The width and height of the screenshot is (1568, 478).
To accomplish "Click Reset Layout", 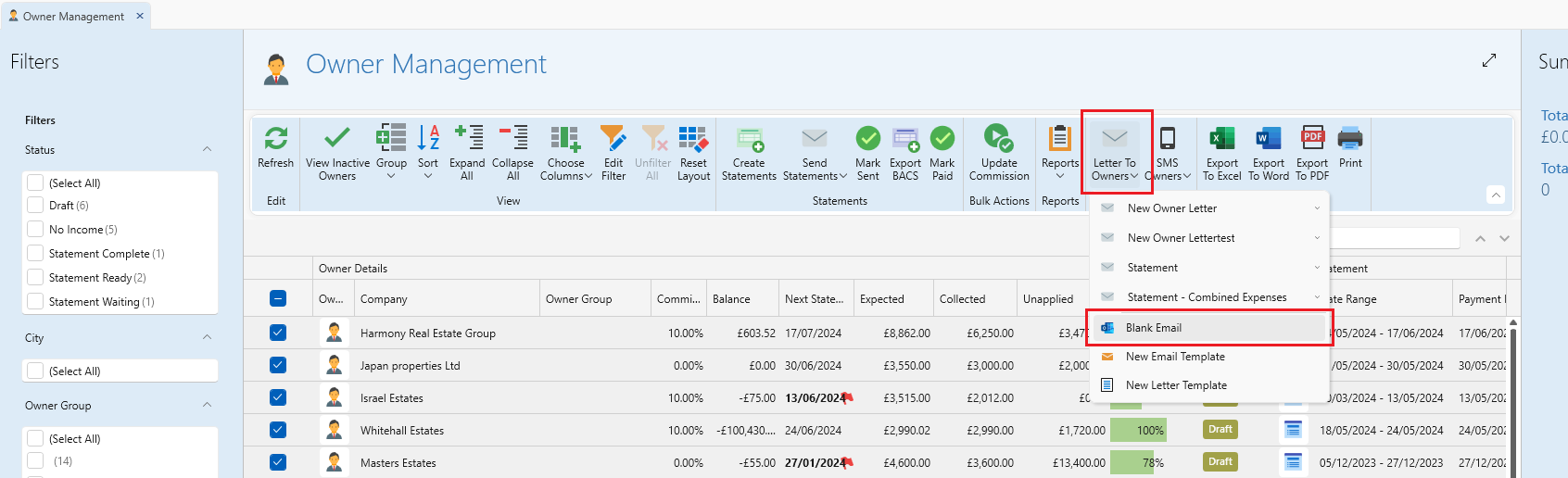I will click(693, 154).
